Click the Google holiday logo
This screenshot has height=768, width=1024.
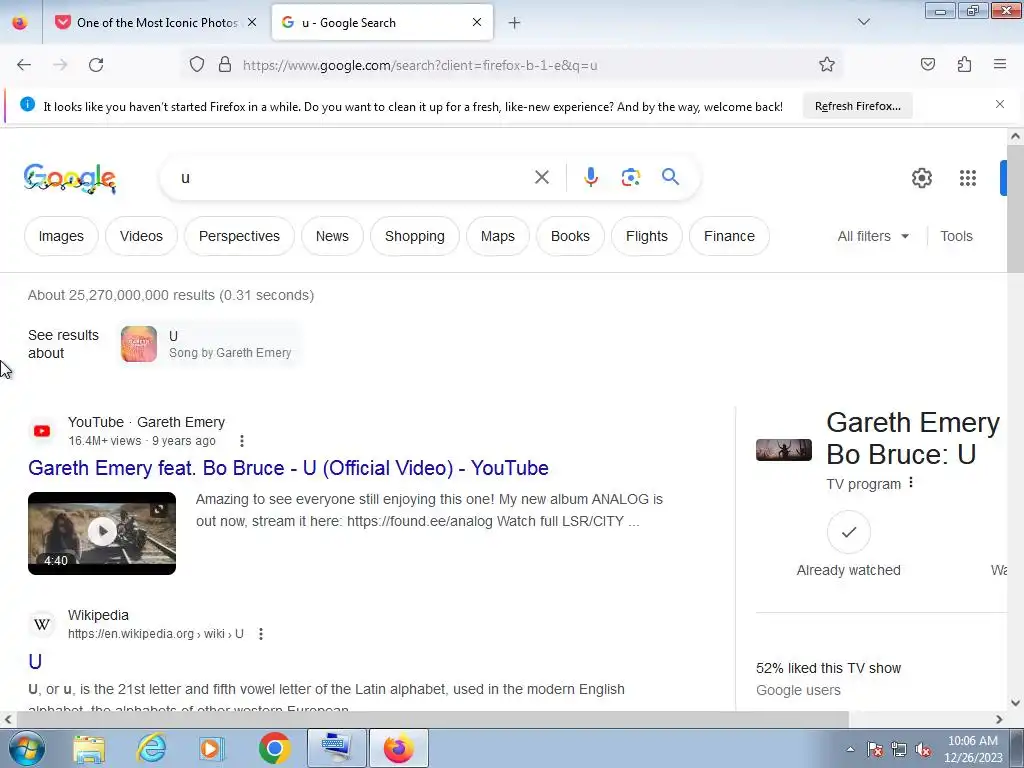70,178
